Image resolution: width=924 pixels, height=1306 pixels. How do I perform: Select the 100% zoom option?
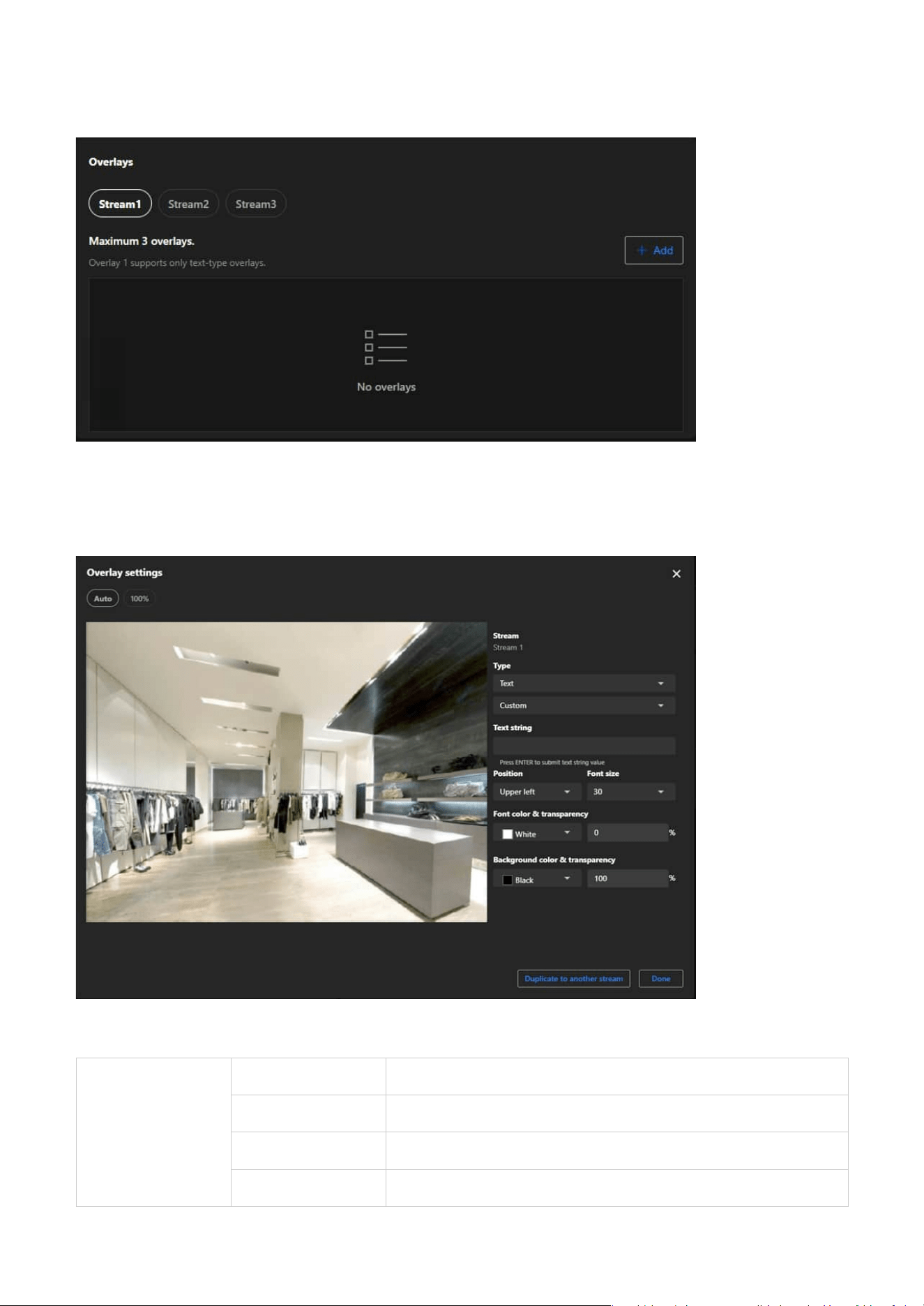(139, 599)
